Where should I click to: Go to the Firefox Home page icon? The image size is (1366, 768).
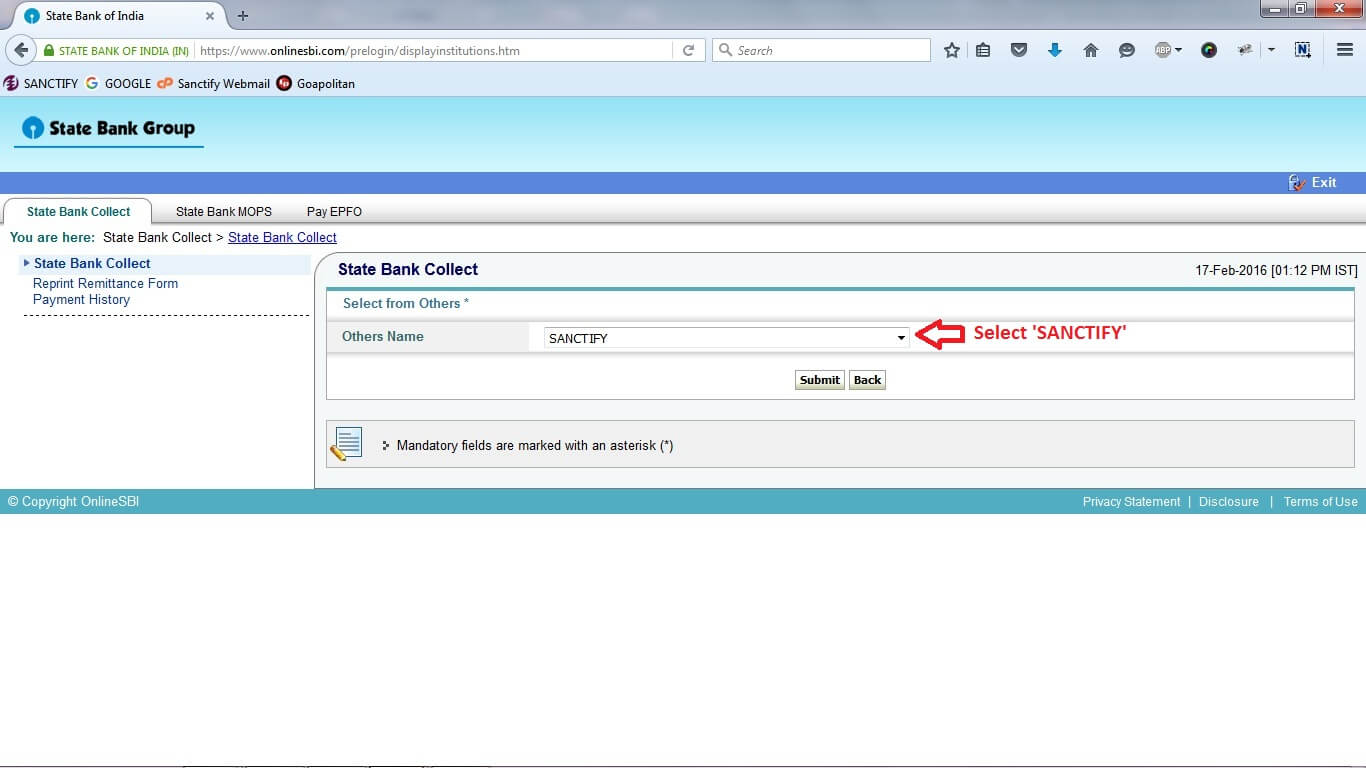point(1091,50)
